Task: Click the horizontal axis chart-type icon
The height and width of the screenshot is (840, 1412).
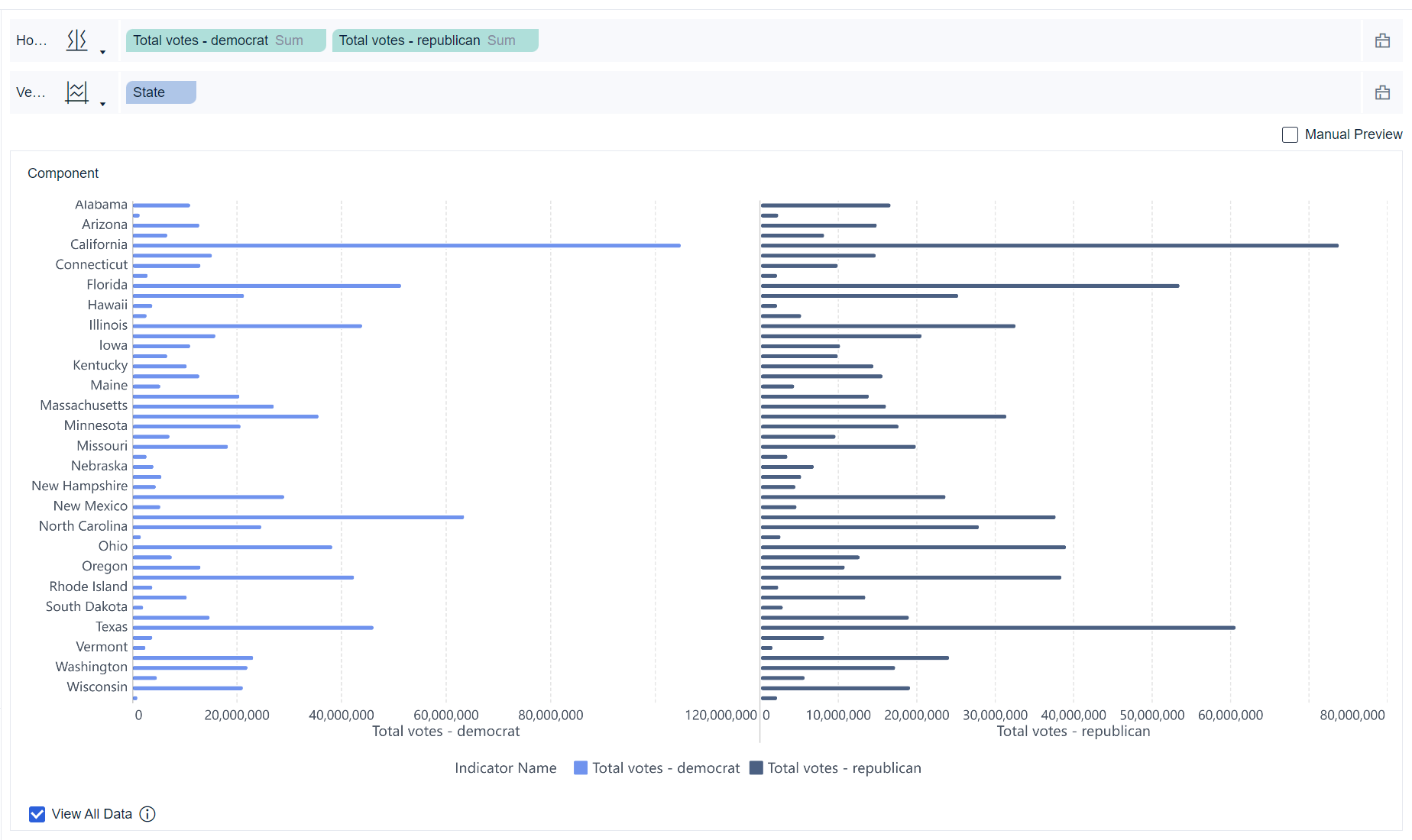Action: pos(76,40)
